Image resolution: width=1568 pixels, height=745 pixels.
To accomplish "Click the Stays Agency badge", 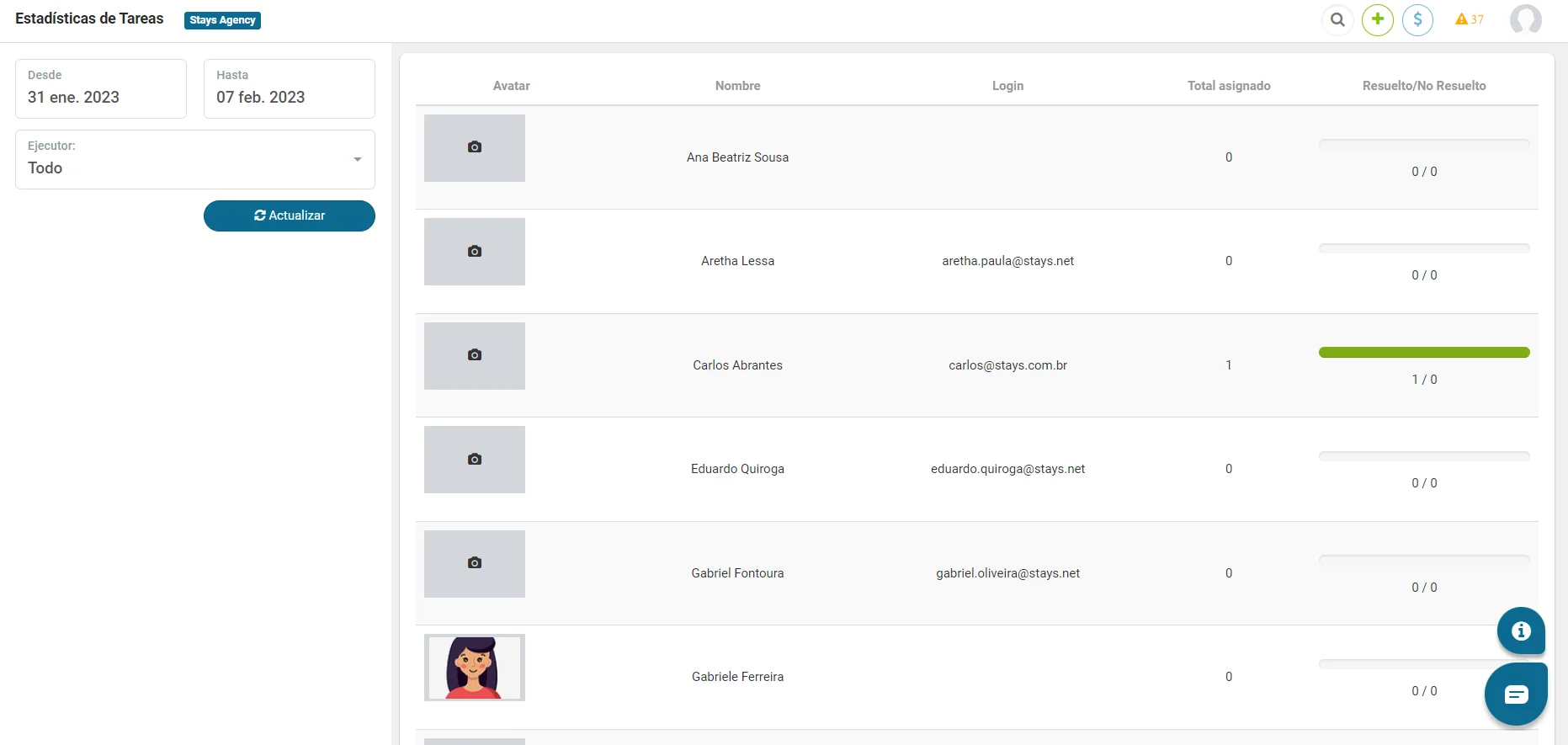I will [222, 20].
